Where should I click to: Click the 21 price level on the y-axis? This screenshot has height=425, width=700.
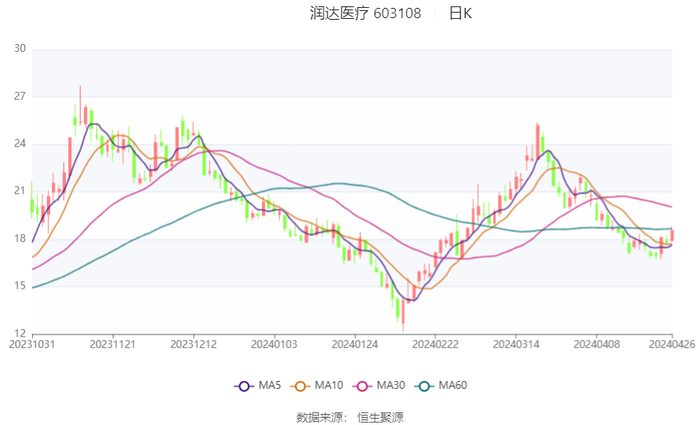pyautogui.click(x=20, y=191)
